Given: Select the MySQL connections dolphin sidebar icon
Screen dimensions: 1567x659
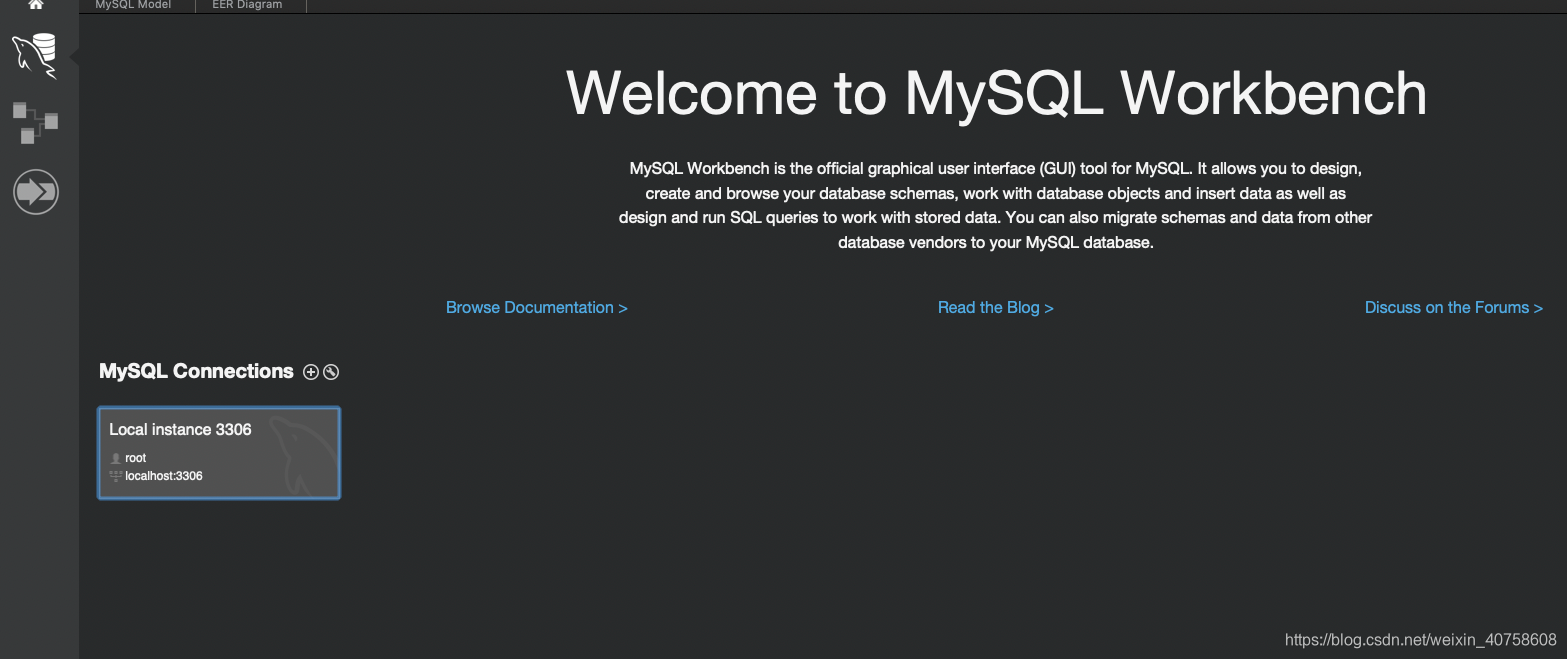Looking at the screenshot, I should click(35, 55).
